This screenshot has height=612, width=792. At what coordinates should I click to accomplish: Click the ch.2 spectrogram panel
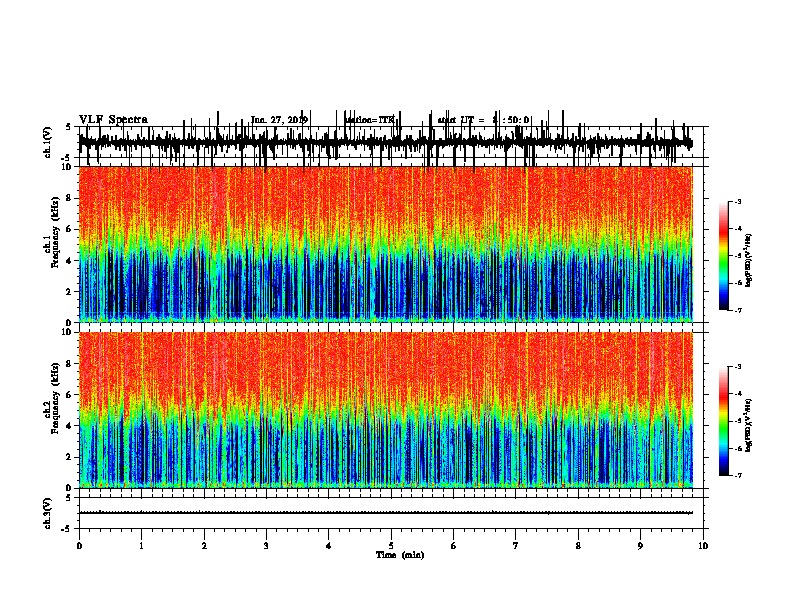coord(386,410)
